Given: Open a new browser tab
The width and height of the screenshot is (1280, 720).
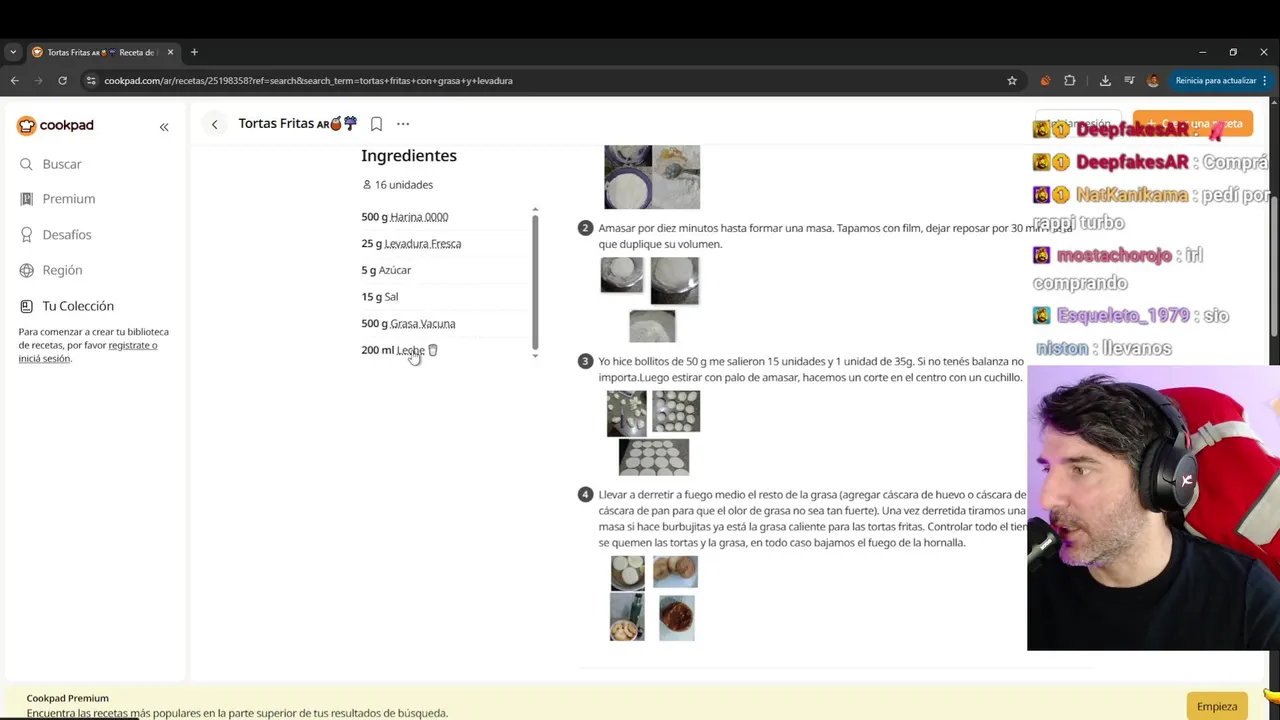Looking at the screenshot, I should pyautogui.click(x=194, y=52).
